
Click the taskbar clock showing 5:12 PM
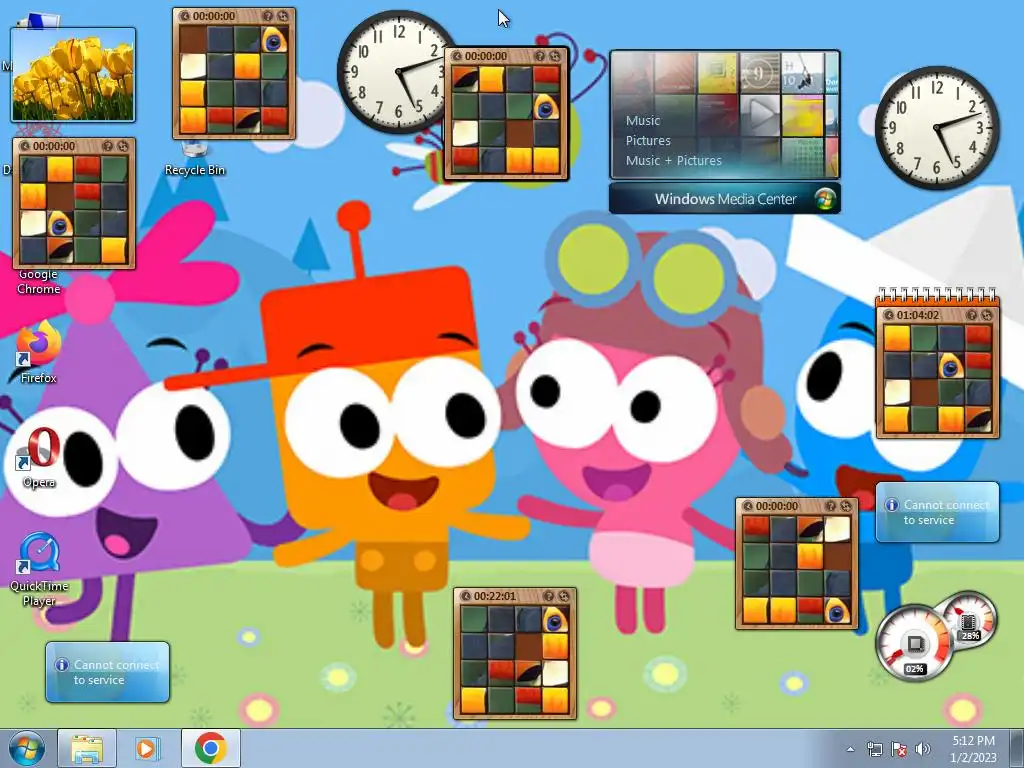pos(973,749)
